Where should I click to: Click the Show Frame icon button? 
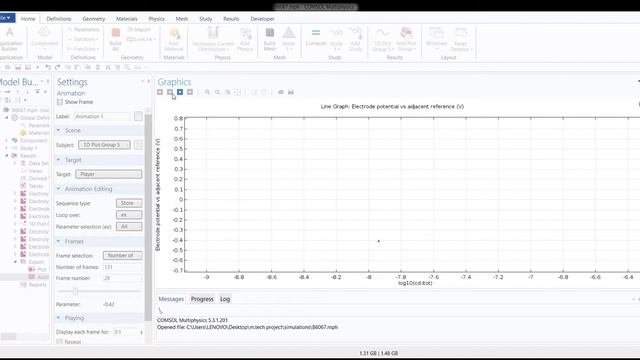pyautogui.click(x=60, y=102)
